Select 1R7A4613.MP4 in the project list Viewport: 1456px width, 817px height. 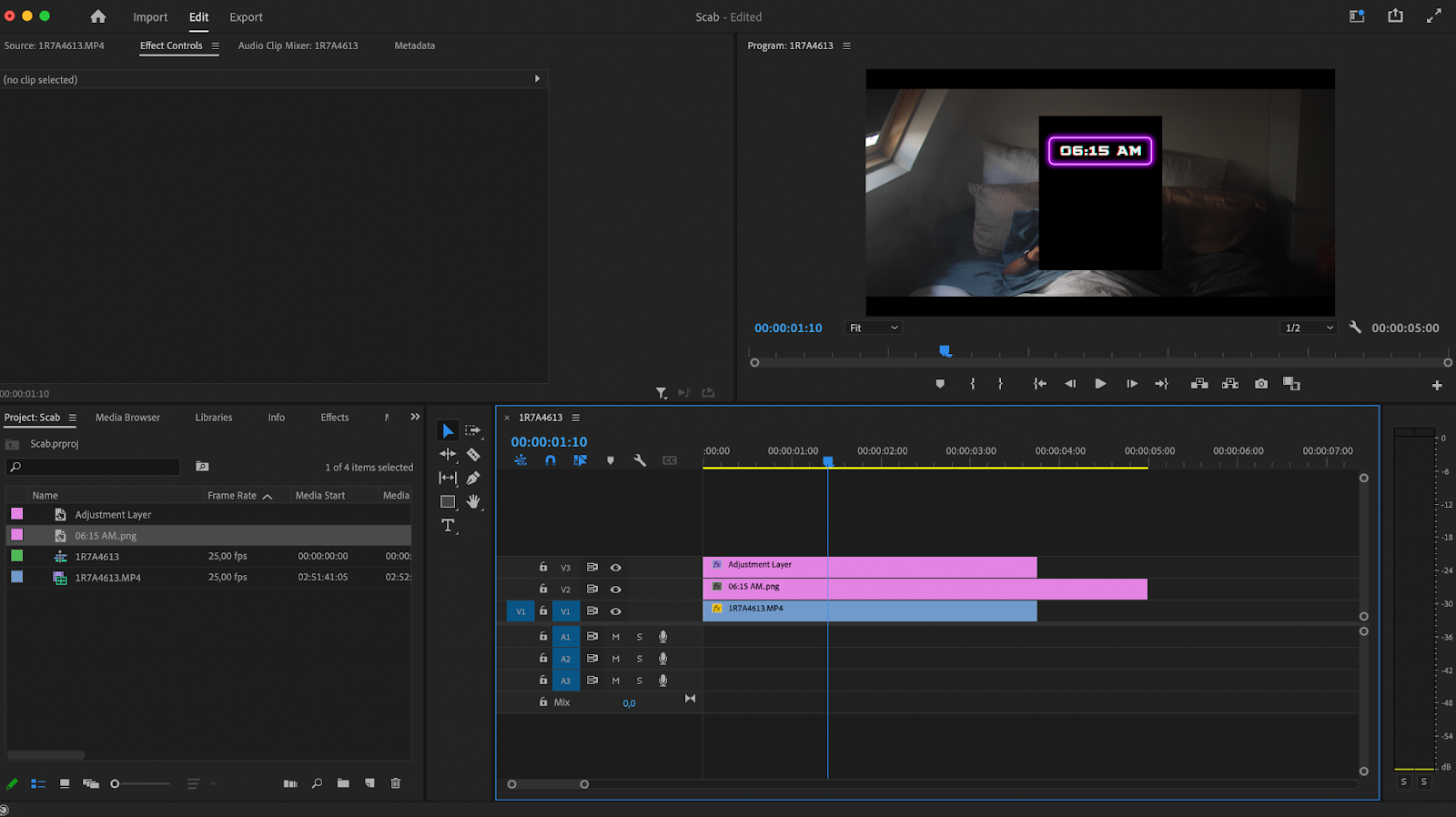tap(107, 578)
